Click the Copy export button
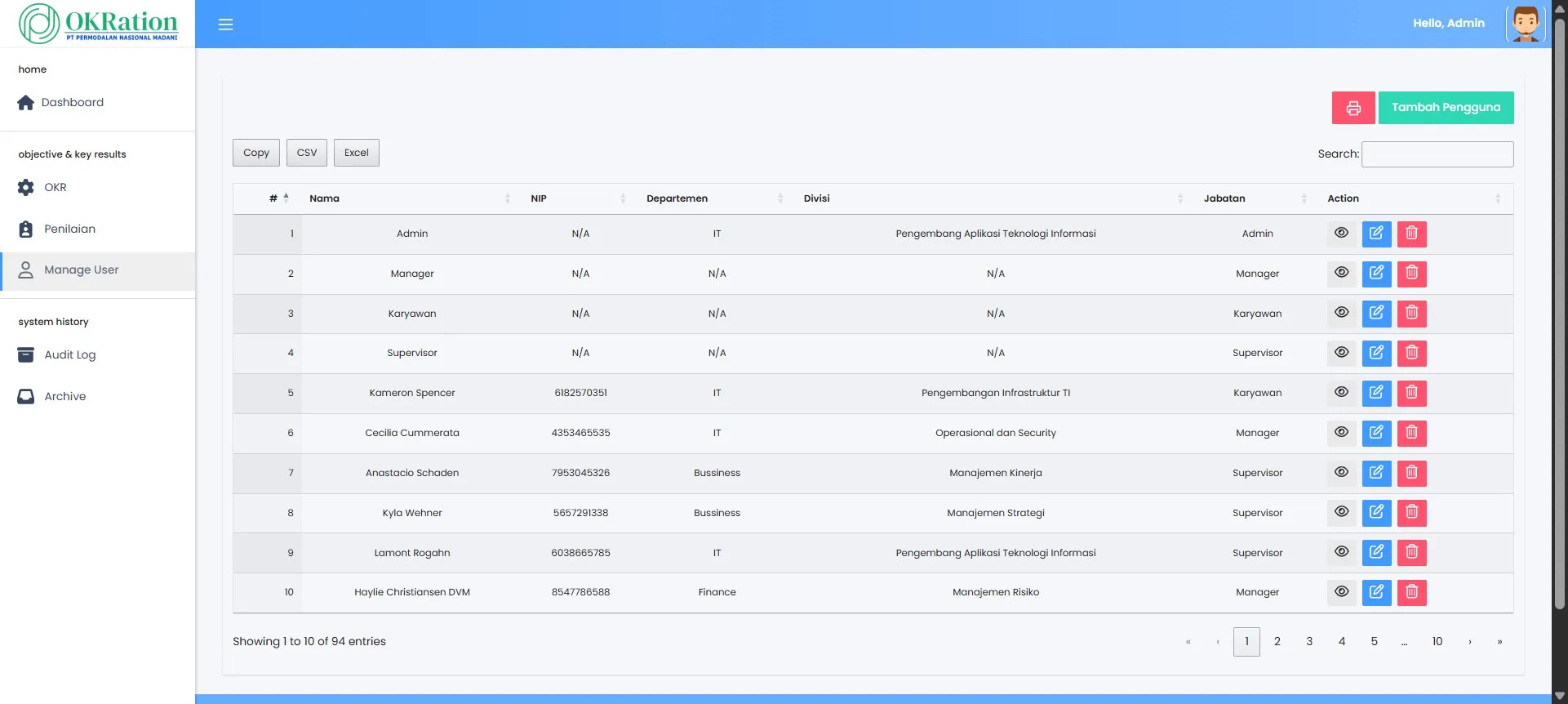Screen dimensions: 1568x704 256,153
